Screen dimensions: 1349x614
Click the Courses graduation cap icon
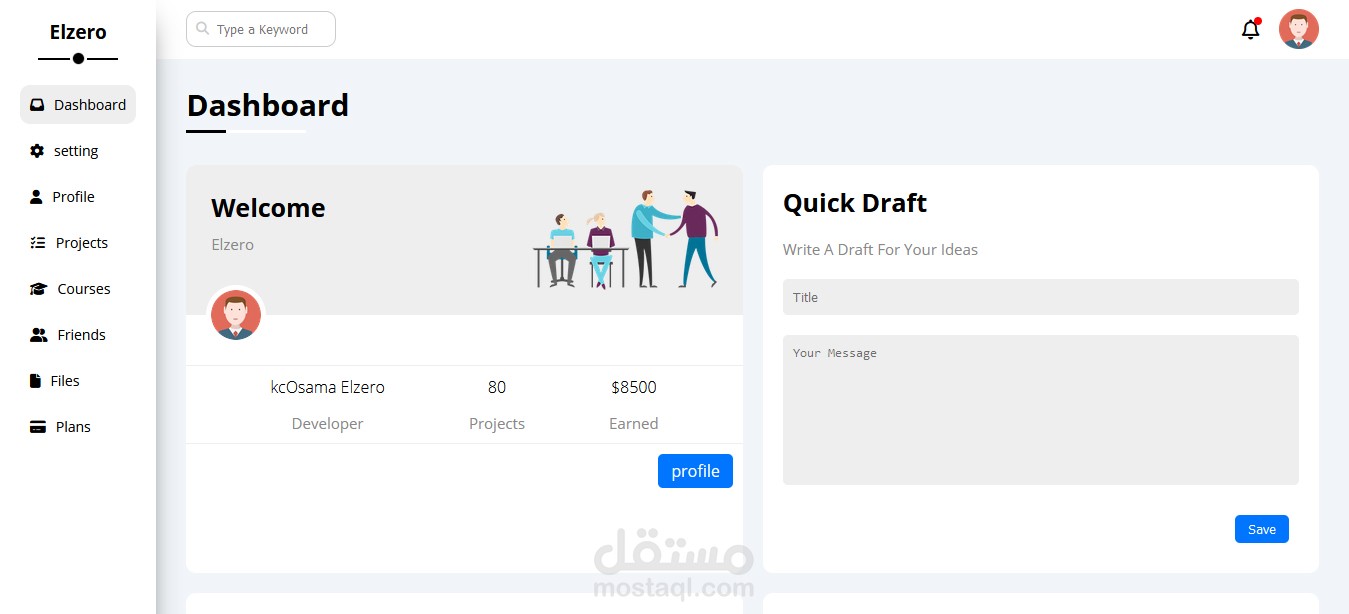[37, 288]
